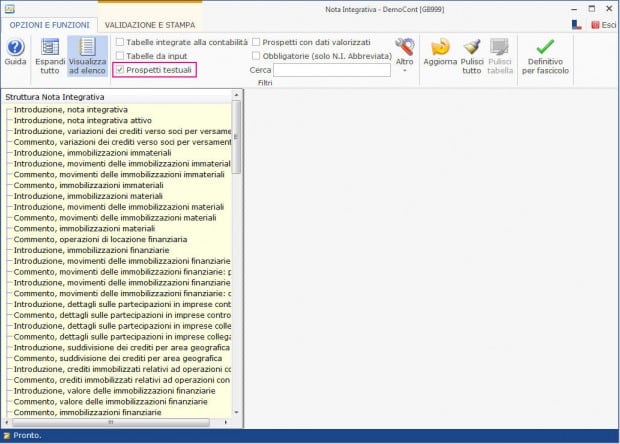620x444 pixels.
Task: Enable Obbligatorie (solo N.I. Abbreviata) checkbox
Action: click(256, 56)
